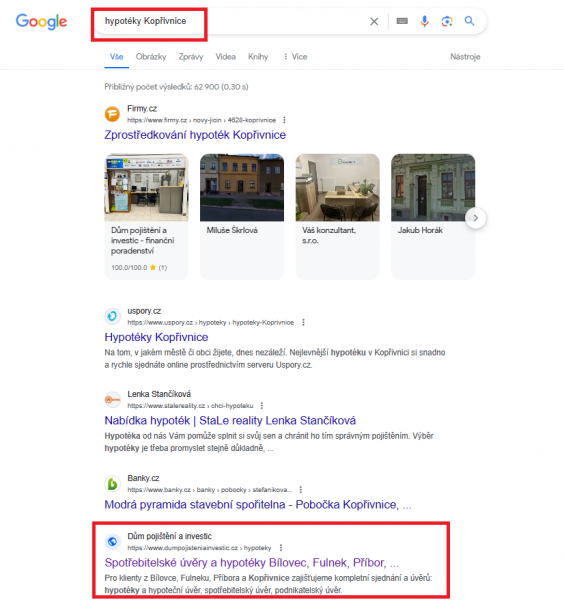Click the Banky.cz green favicon

[x=112, y=484]
